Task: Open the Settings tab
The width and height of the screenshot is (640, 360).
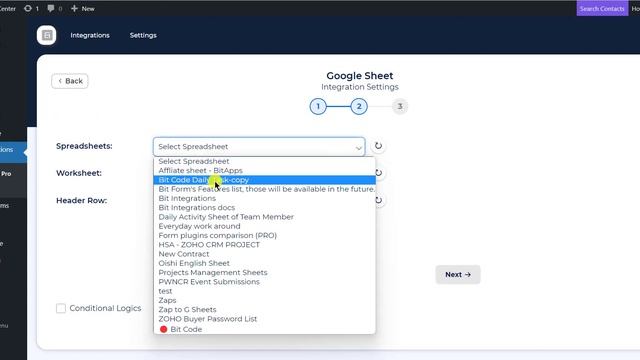Action: [x=143, y=35]
